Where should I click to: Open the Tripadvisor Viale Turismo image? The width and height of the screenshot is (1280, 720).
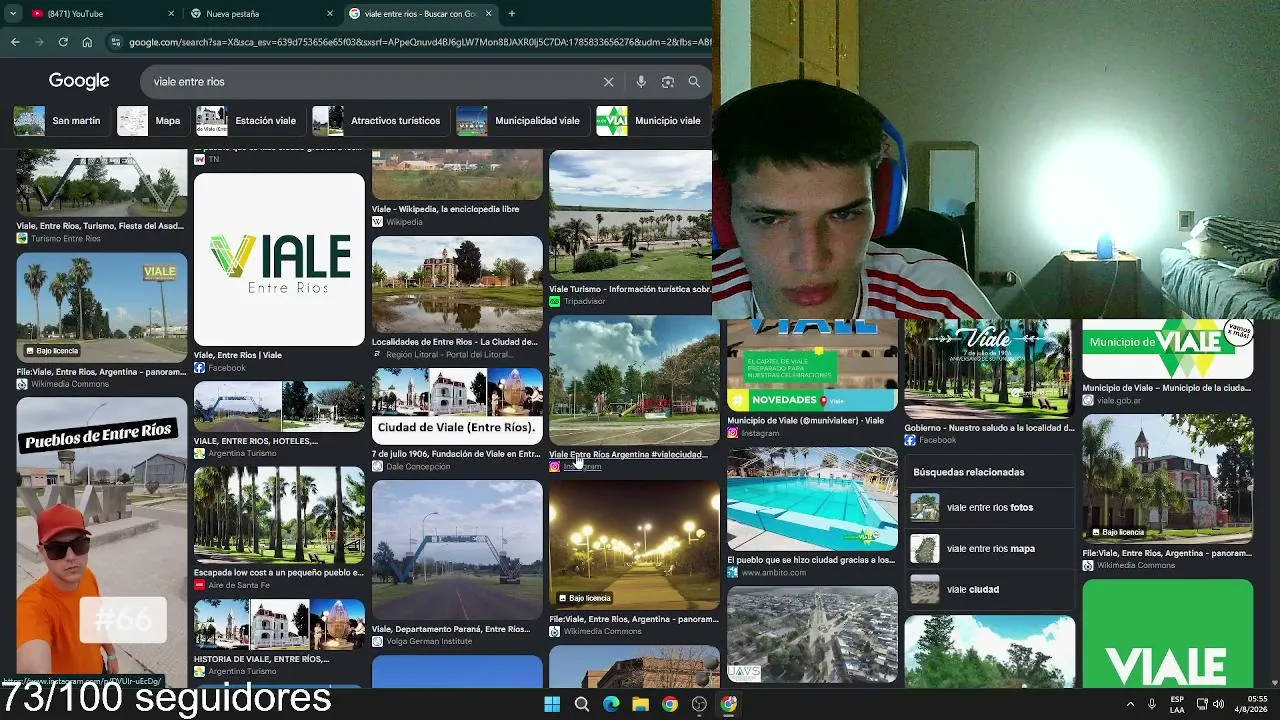coord(630,215)
